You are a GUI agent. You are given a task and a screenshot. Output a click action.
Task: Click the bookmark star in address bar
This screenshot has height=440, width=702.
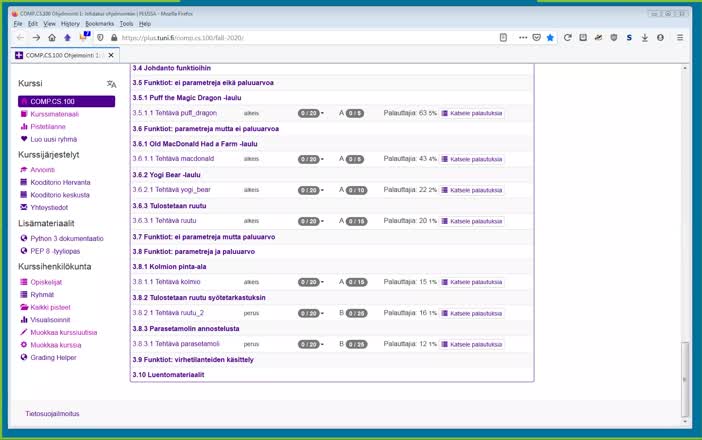[549, 37]
